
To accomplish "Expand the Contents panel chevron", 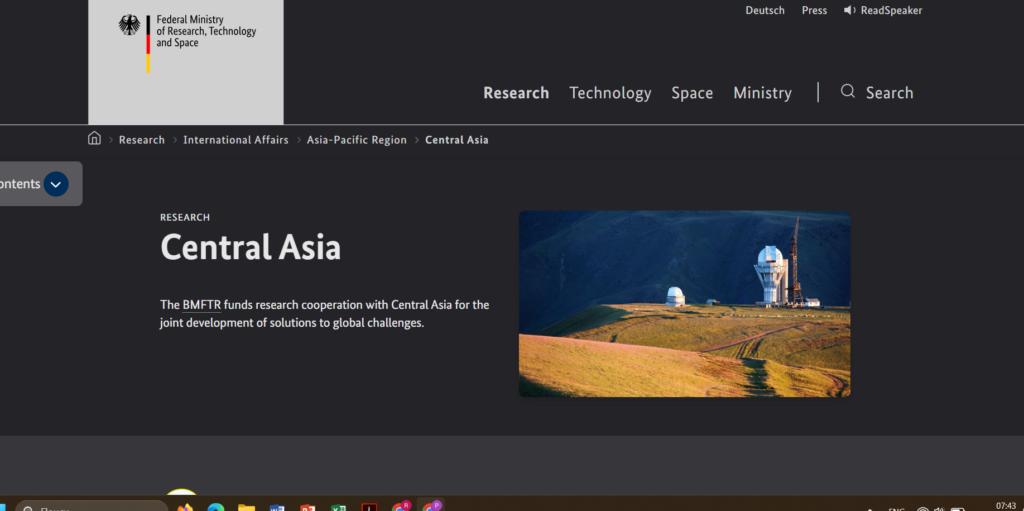I will 56,184.
